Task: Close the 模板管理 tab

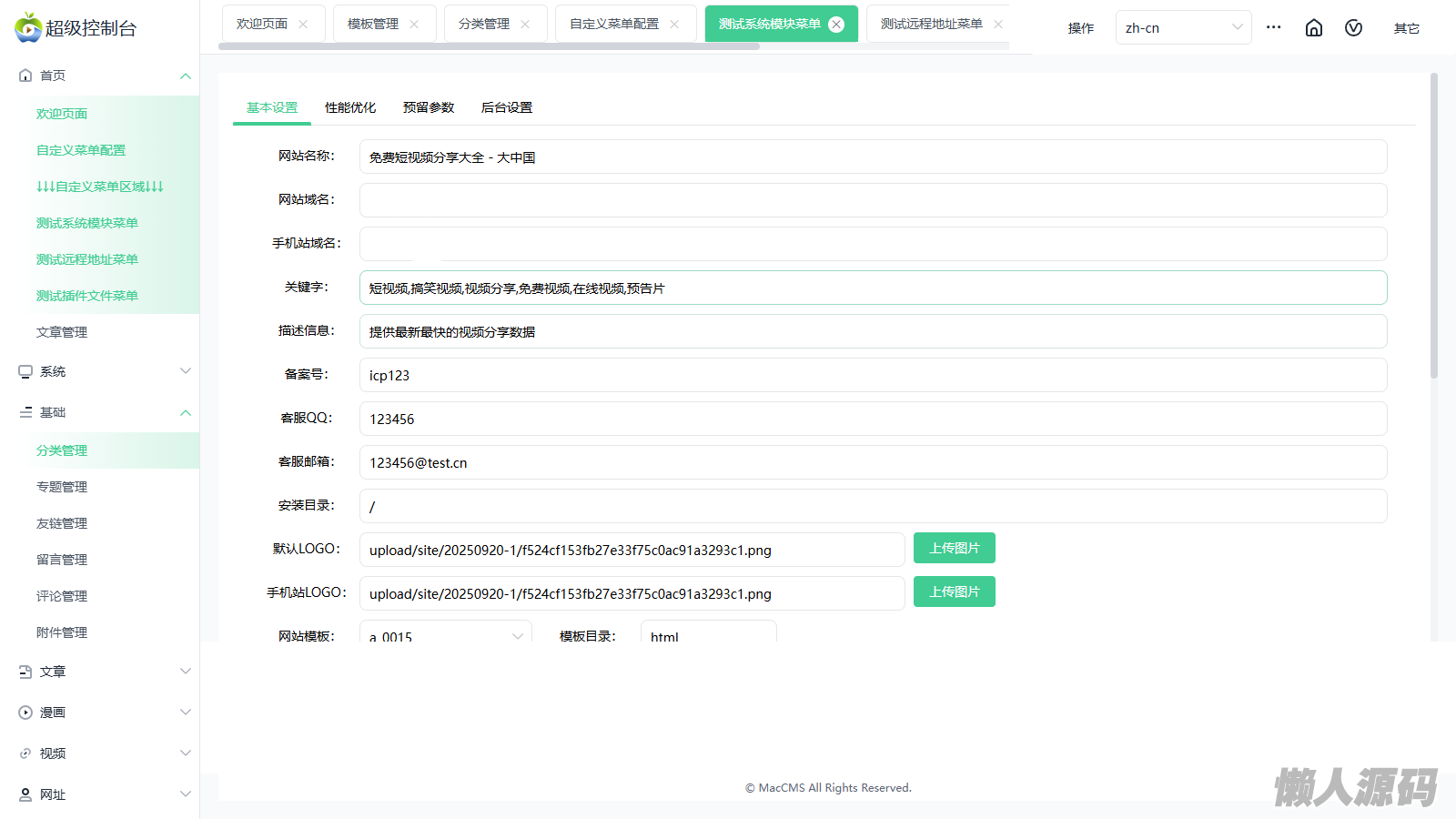Action: pyautogui.click(x=414, y=25)
